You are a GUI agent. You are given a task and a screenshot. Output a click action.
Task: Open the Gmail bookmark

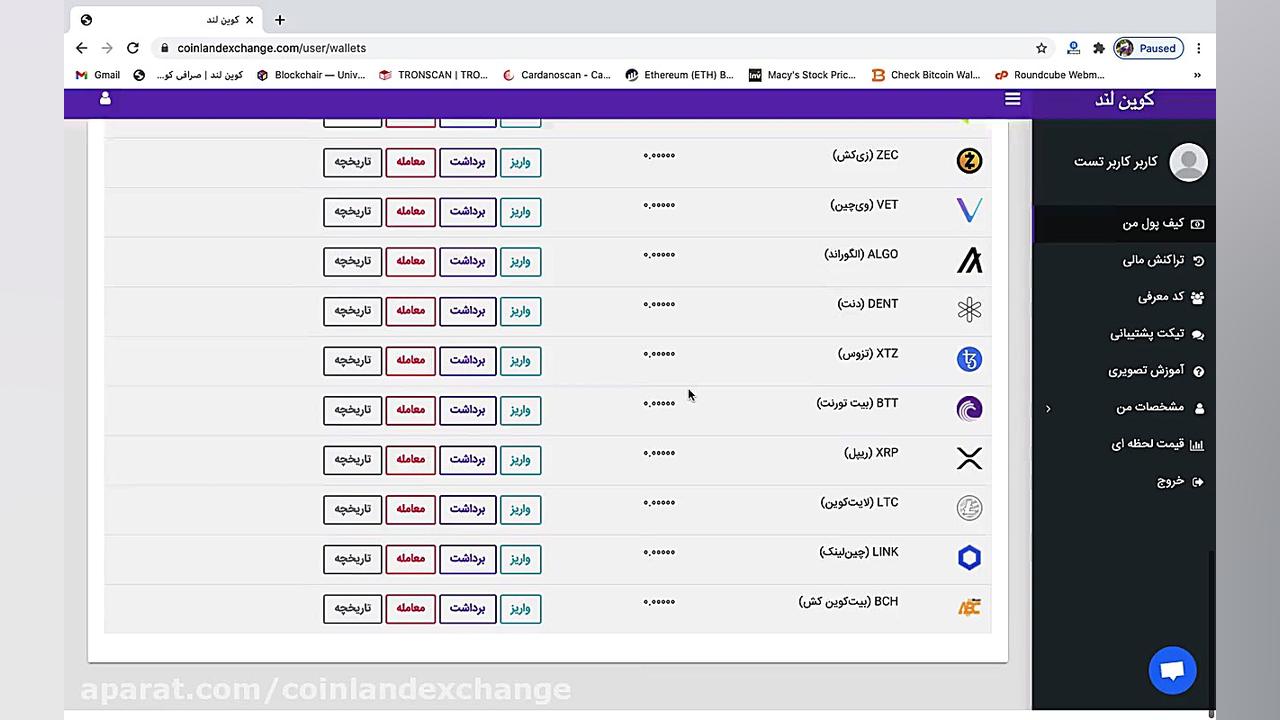98,75
